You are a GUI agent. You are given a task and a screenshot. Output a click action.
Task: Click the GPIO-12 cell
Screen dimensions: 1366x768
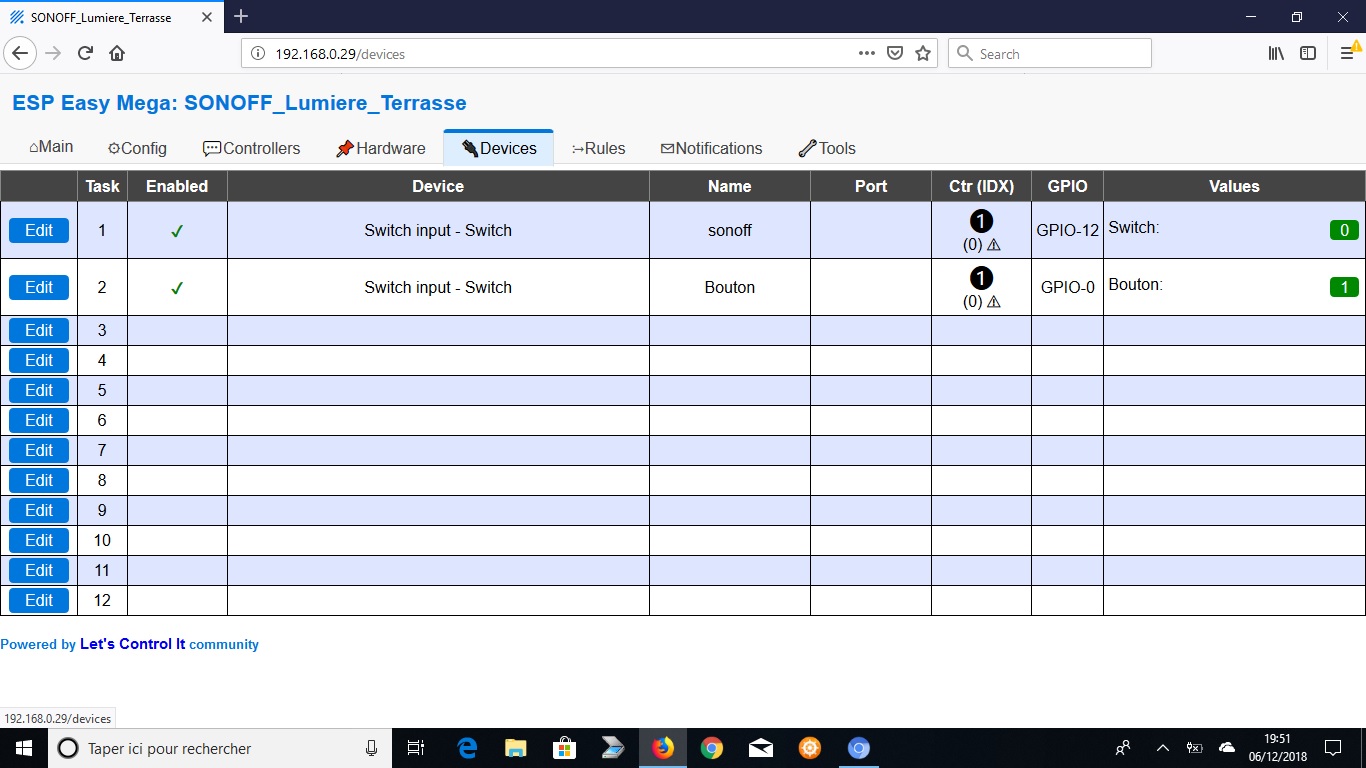tap(1067, 230)
